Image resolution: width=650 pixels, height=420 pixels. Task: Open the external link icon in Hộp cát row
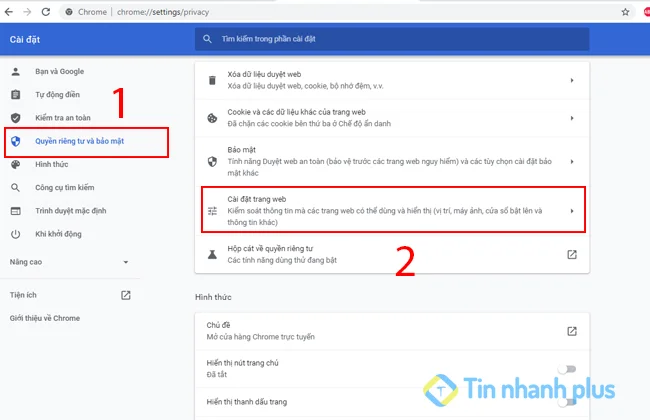572,254
